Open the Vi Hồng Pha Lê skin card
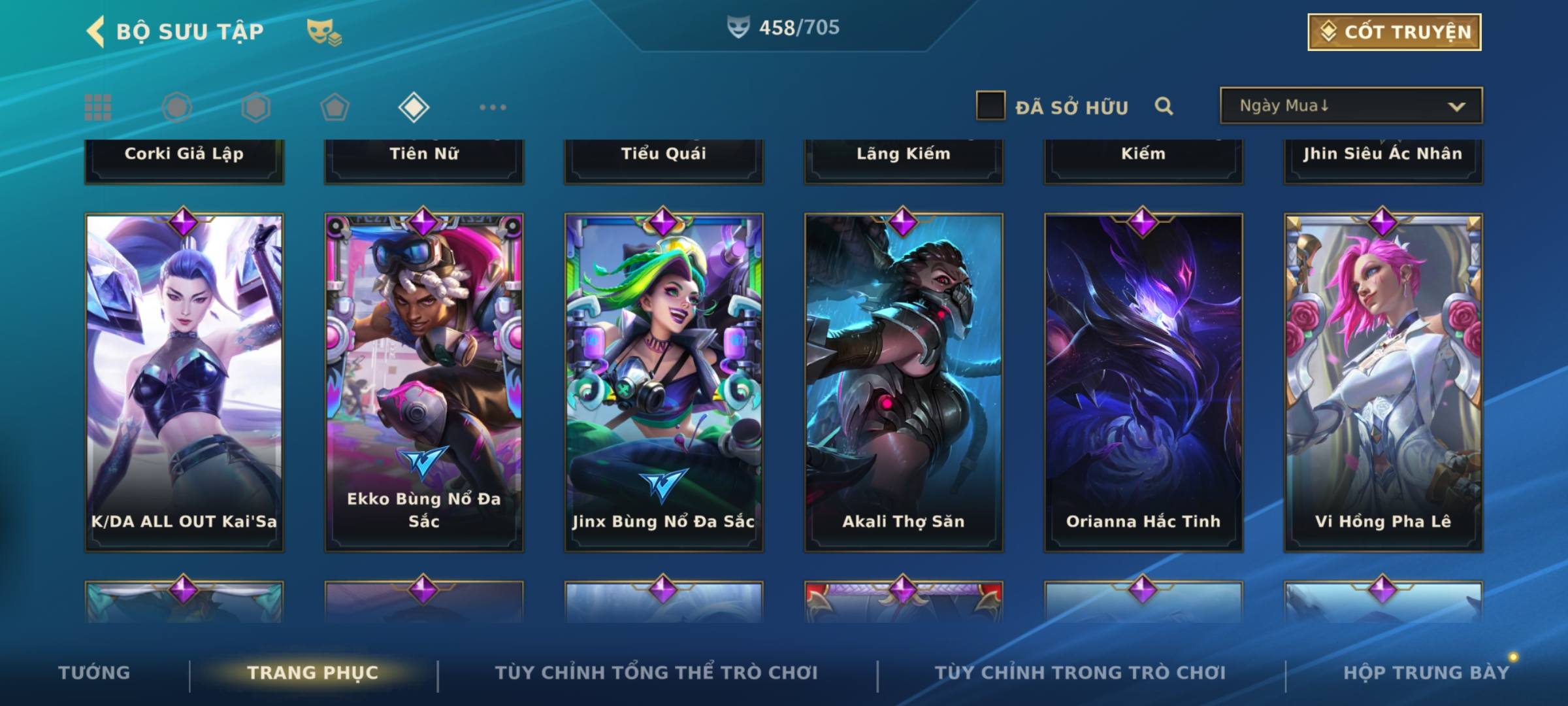This screenshot has height=706, width=1568. click(1383, 382)
